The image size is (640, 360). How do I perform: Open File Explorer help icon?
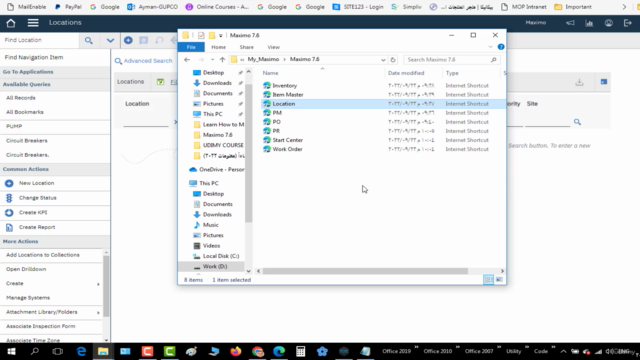501,47
